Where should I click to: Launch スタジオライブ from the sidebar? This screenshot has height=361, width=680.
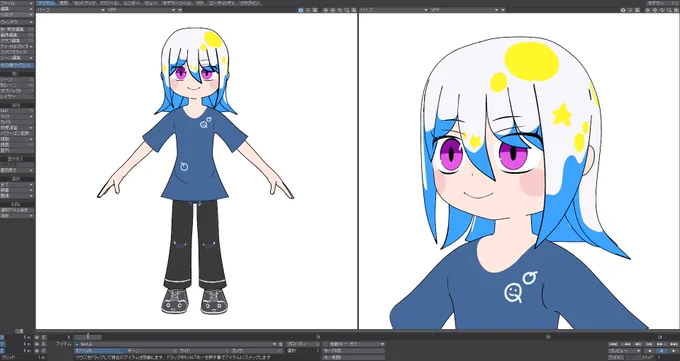coord(16,52)
